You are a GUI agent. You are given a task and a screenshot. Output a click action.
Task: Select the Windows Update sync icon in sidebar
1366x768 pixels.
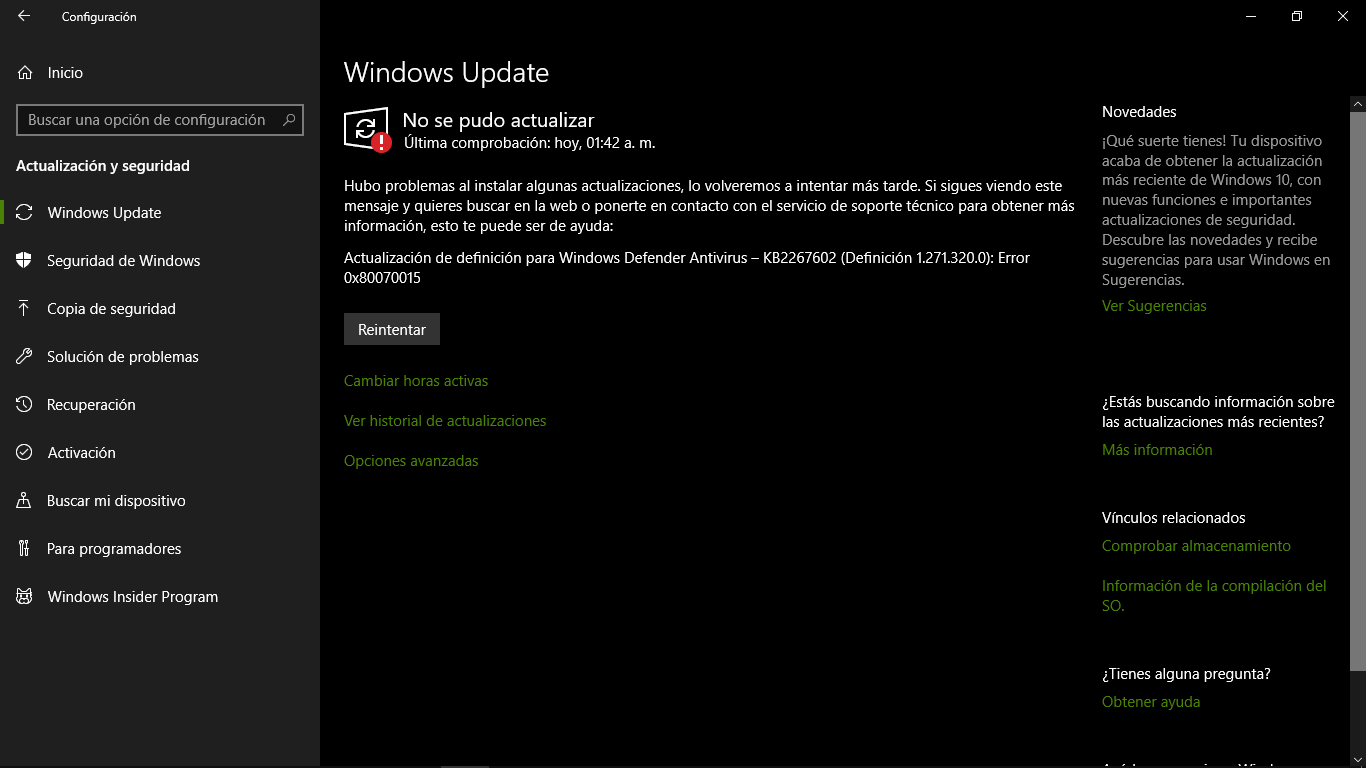click(25, 213)
